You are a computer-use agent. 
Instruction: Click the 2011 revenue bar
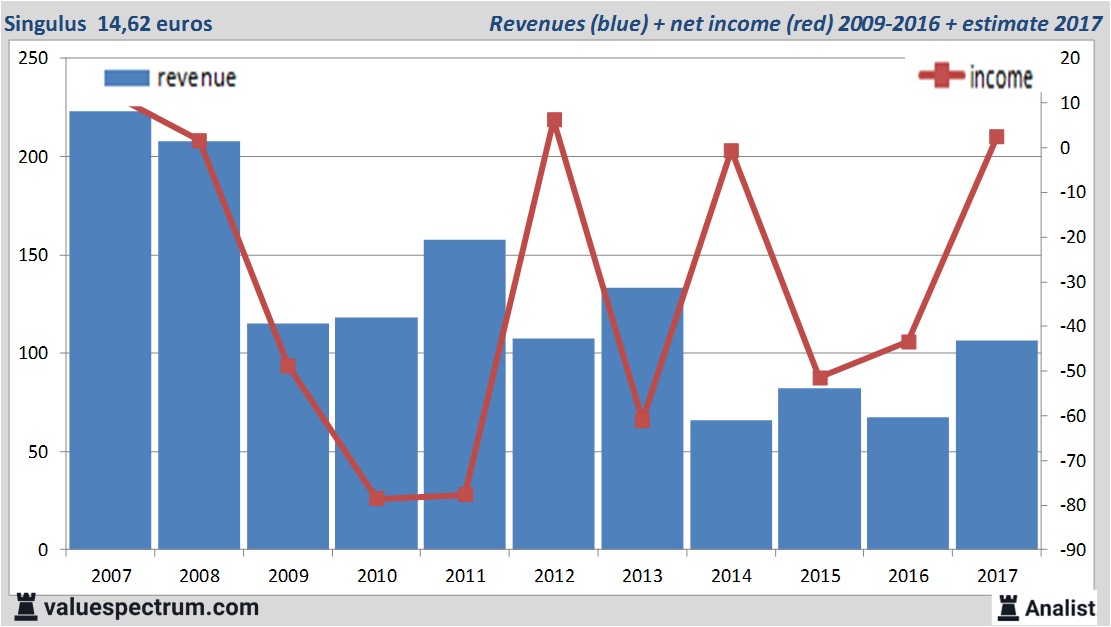coord(465,395)
